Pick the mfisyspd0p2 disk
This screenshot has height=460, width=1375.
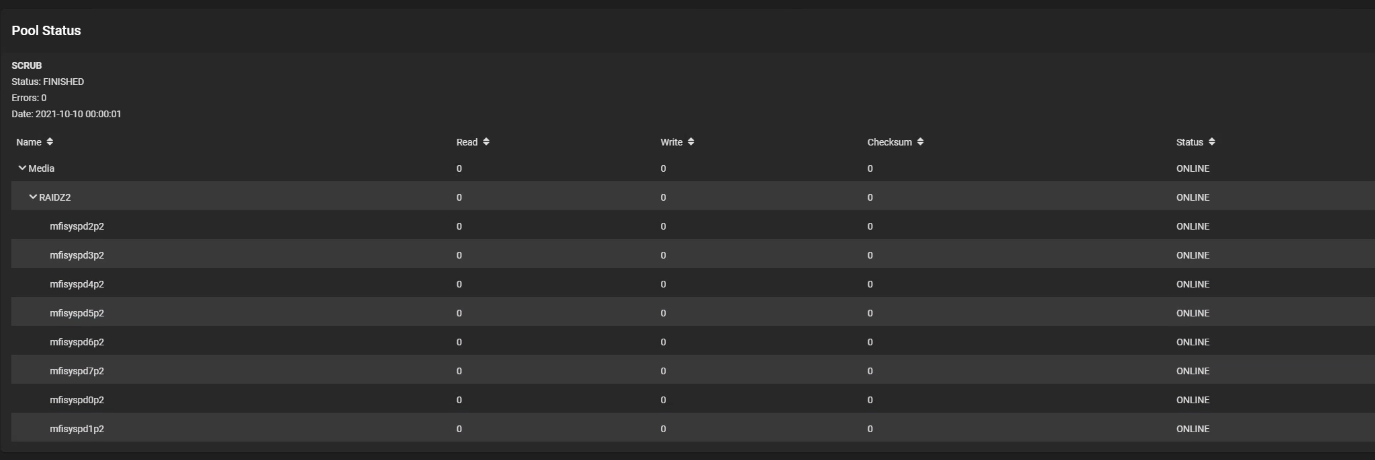[x=77, y=400]
